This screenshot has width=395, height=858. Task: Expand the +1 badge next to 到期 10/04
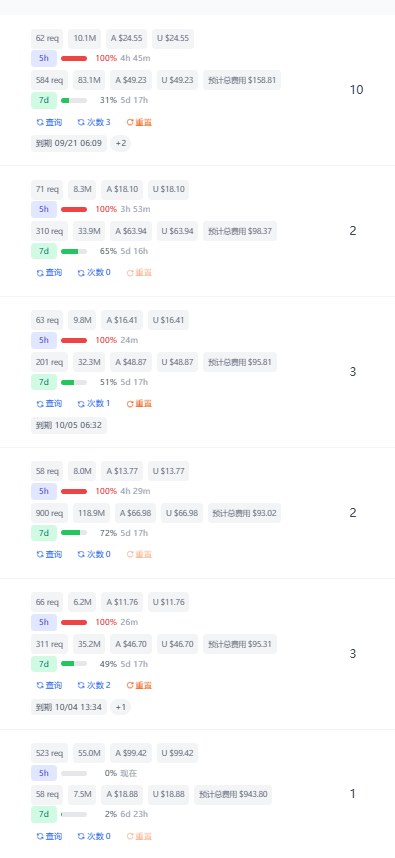pos(121,707)
